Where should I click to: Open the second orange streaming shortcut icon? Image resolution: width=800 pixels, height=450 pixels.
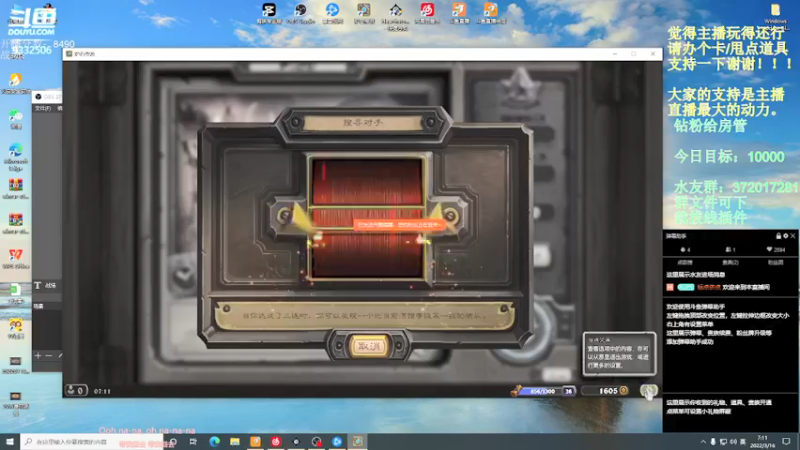(490, 10)
